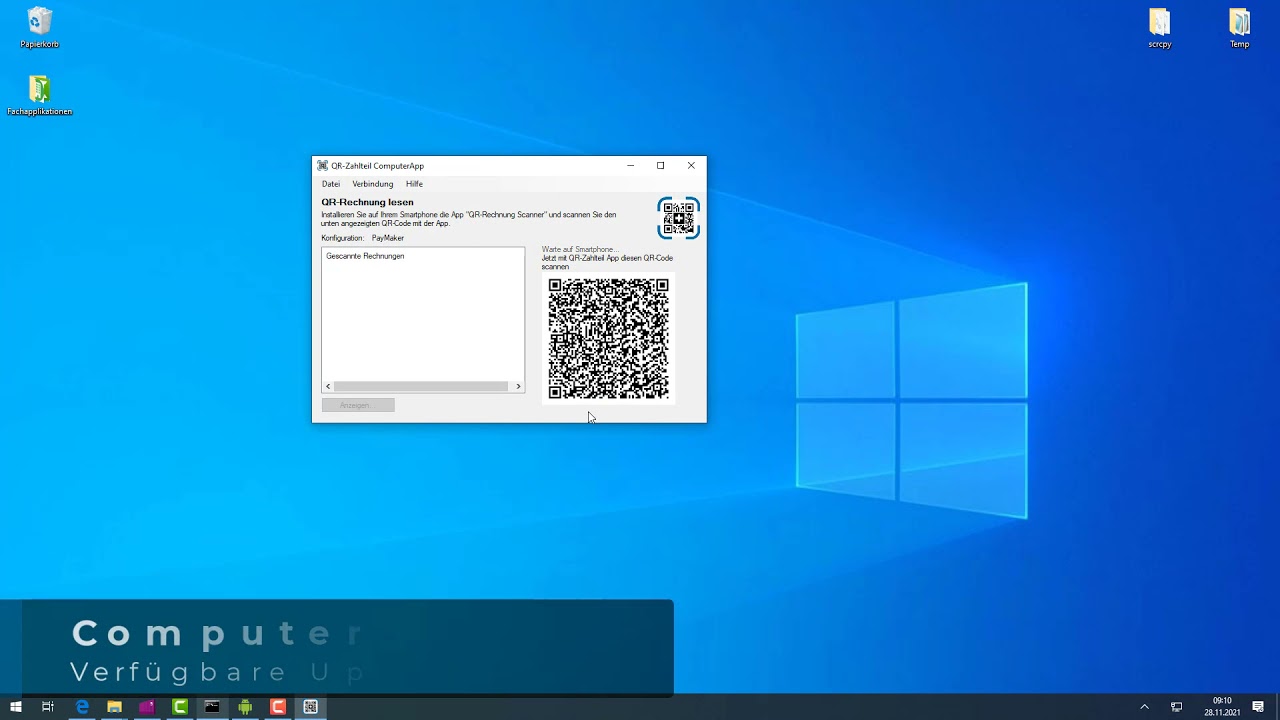The width and height of the screenshot is (1280, 720).
Task: Switch to the command prompt taskbar icon
Action: (212, 707)
